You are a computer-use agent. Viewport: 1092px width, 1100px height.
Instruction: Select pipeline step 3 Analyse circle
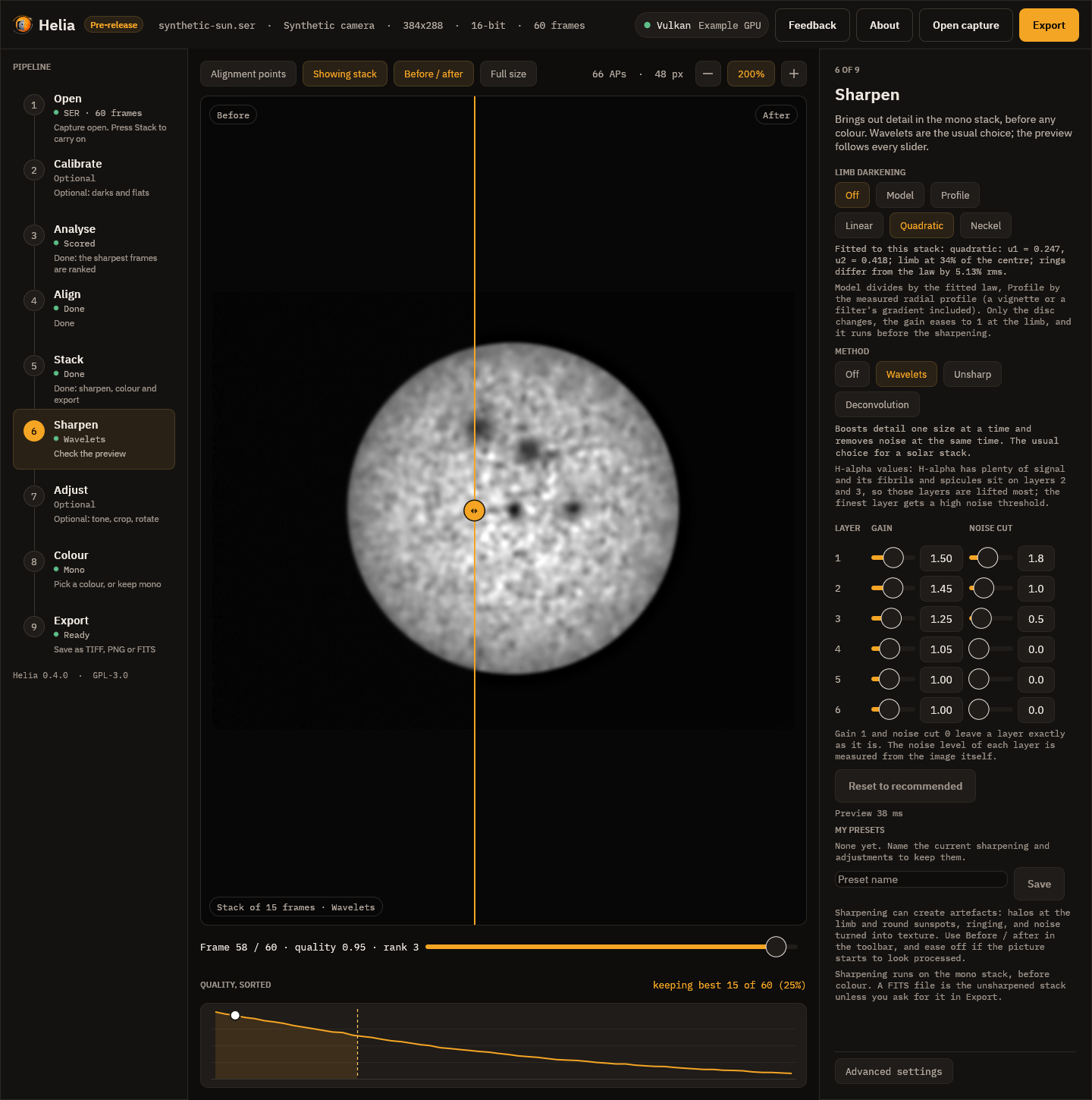(x=33, y=235)
